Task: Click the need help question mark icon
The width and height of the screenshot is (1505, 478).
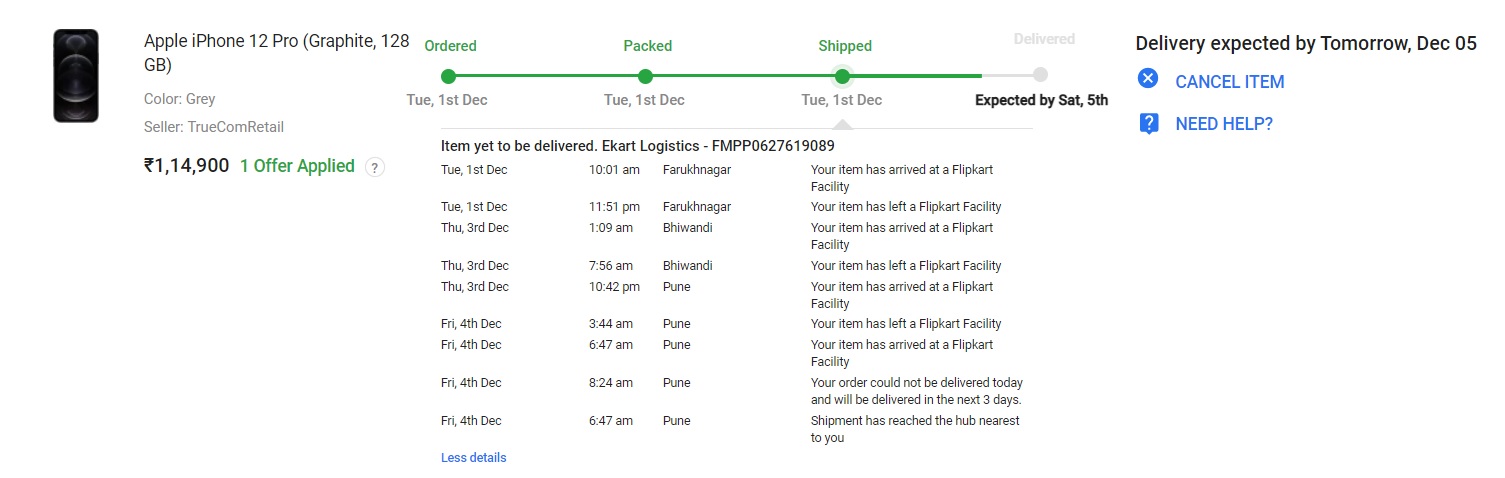Action: click(1148, 124)
